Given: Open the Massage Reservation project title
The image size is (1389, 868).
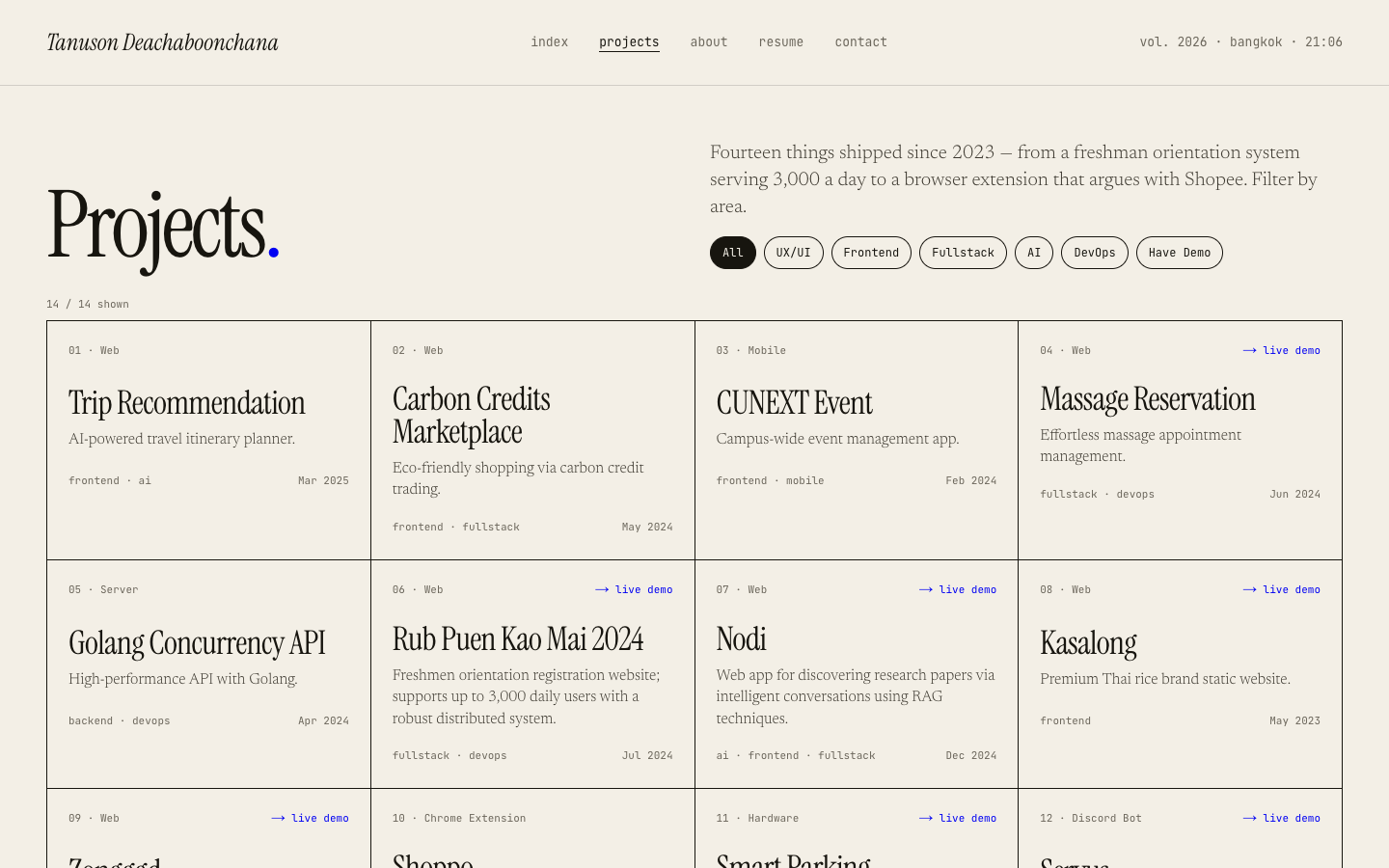Looking at the screenshot, I should tap(1148, 399).
